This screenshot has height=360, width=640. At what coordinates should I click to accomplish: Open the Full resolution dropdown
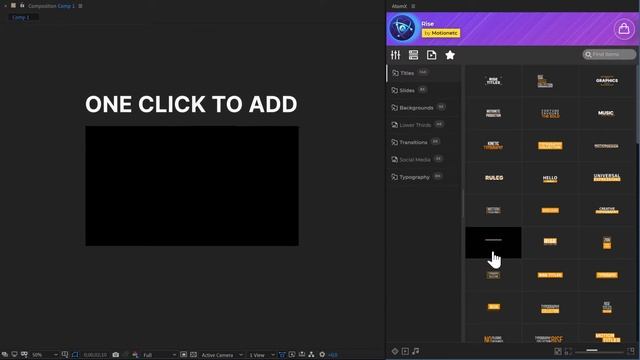click(160, 355)
